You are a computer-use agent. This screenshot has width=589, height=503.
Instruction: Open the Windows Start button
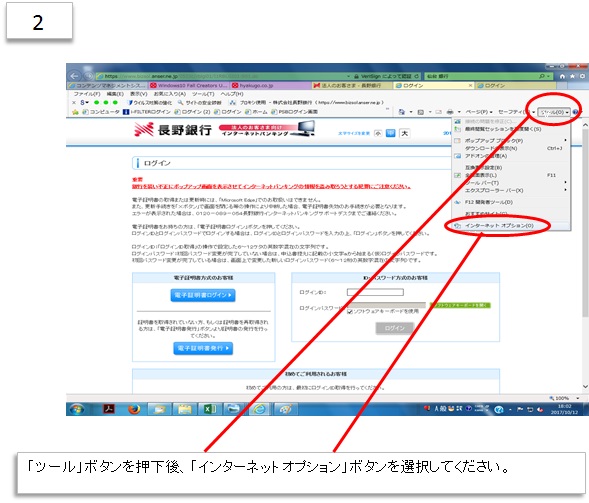[x=77, y=409]
